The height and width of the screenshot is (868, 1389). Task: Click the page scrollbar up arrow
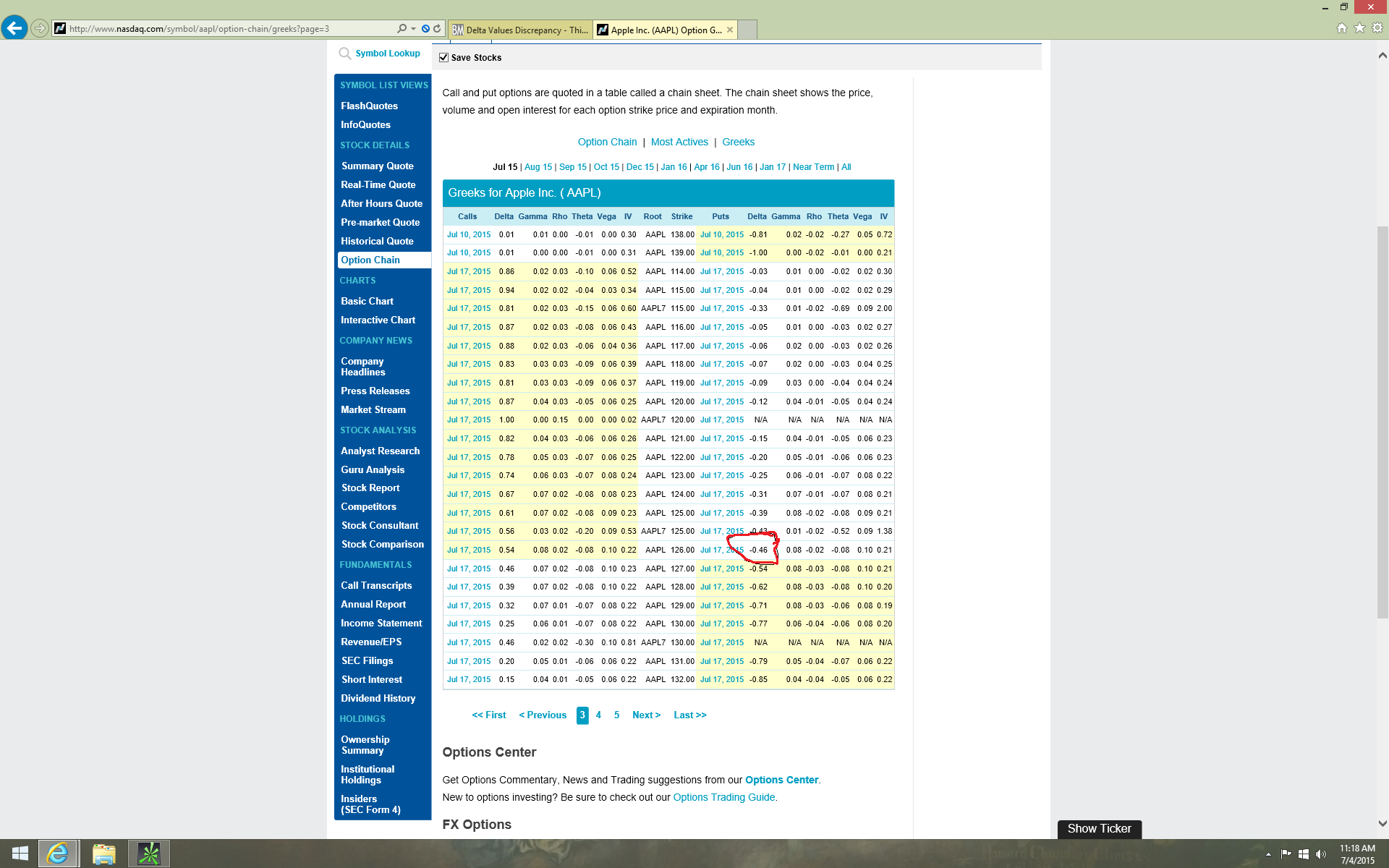[x=1382, y=55]
